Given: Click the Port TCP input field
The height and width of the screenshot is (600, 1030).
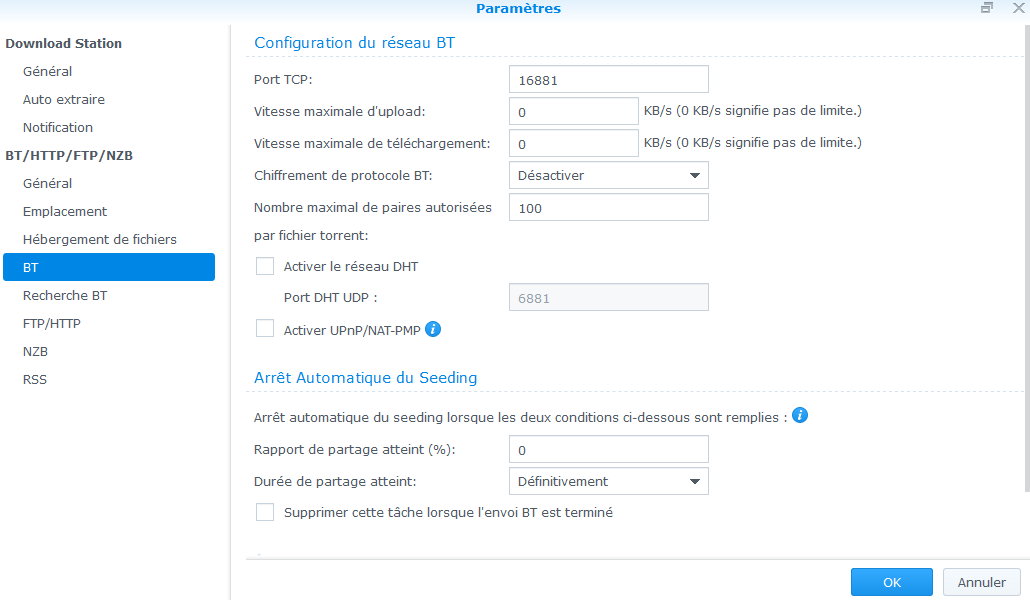Looking at the screenshot, I should (x=608, y=80).
